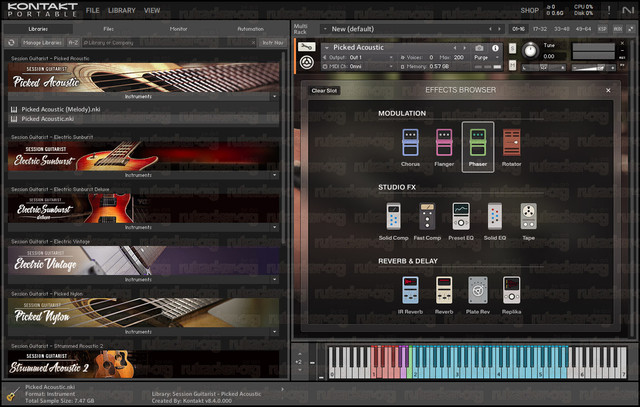
Task: Click the Tune knob
Action: click(x=531, y=51)
